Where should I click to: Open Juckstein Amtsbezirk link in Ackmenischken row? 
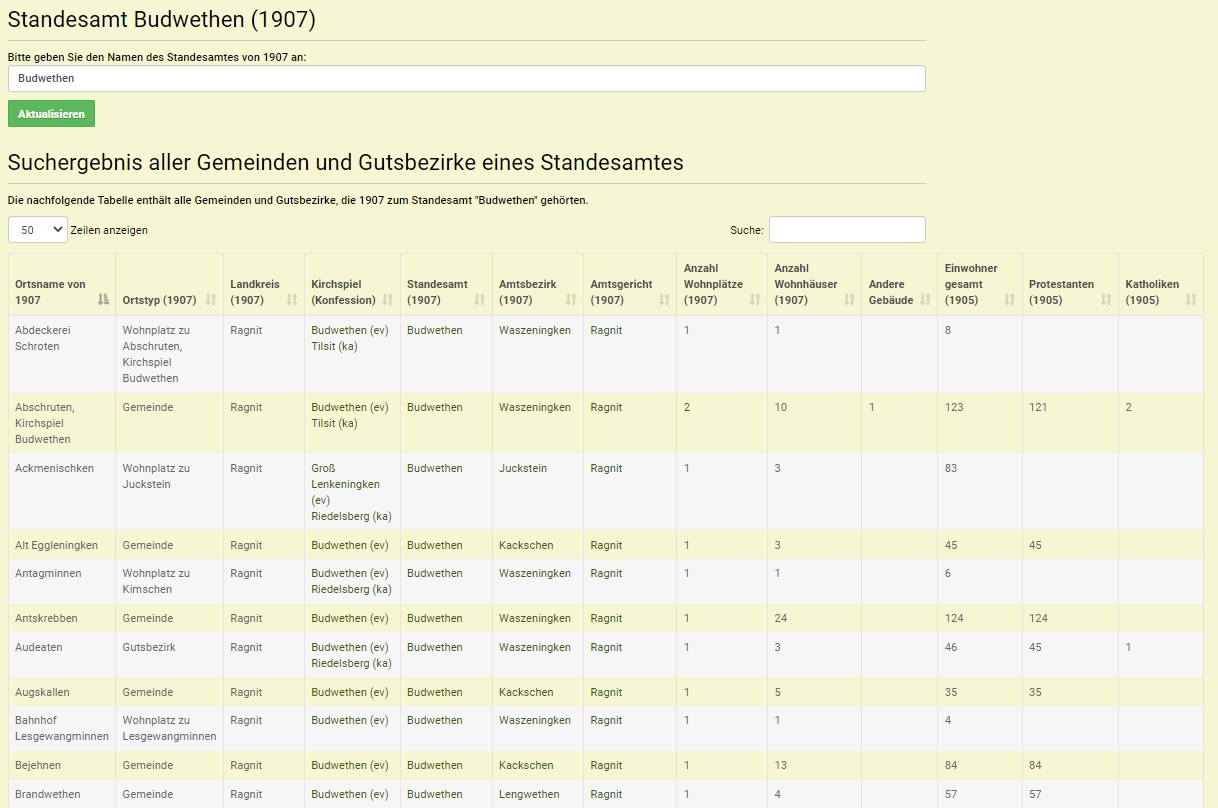click(523, 468)
